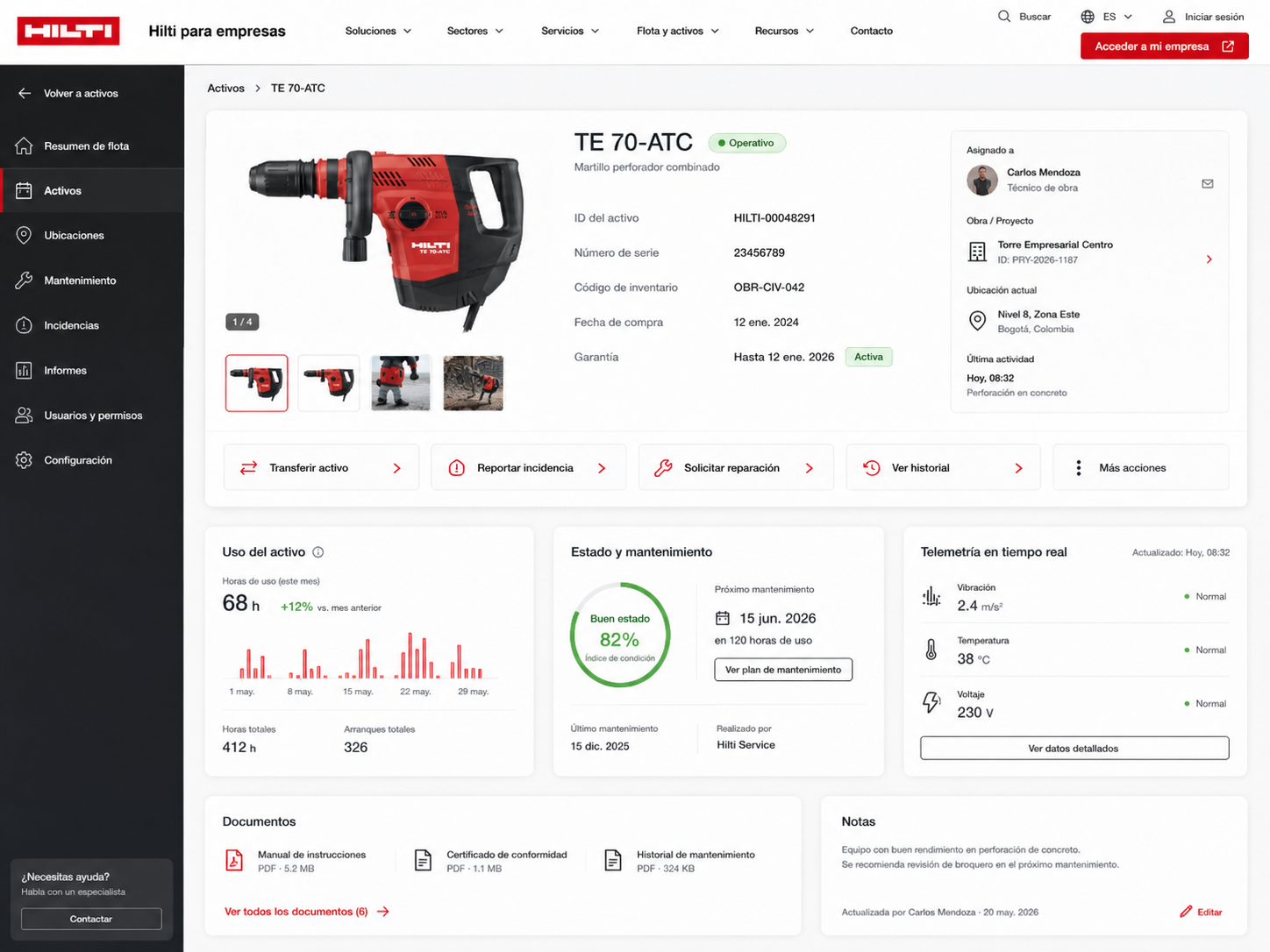Open Mantenimiento in the sidebar

coord(92,281)
